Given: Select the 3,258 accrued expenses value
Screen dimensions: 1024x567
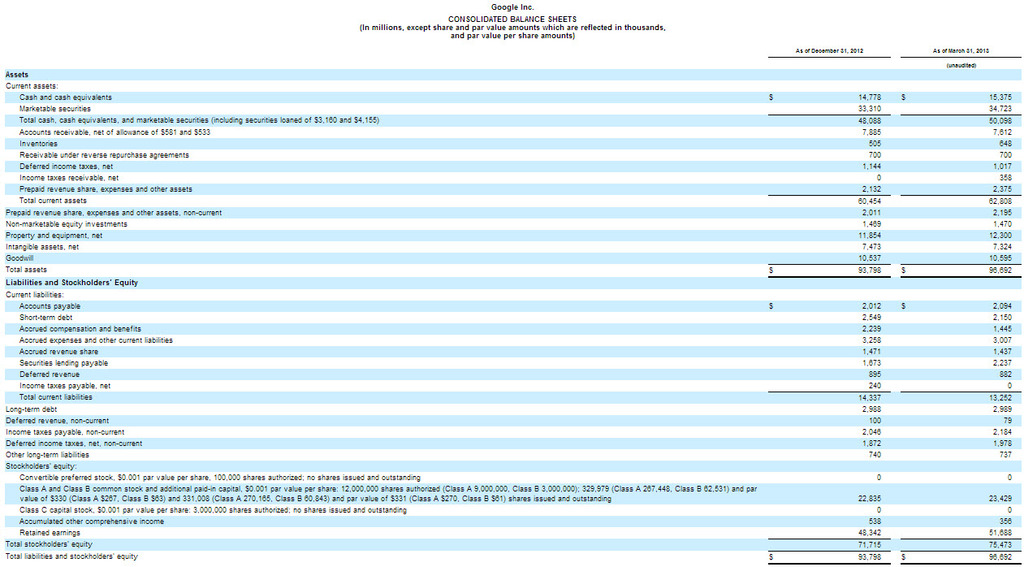Looking at the screenshot, I should (872, 340).
